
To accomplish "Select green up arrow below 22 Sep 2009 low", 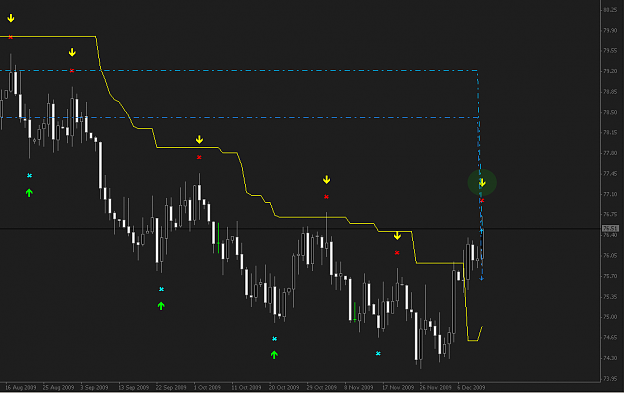I will [161, 306].
